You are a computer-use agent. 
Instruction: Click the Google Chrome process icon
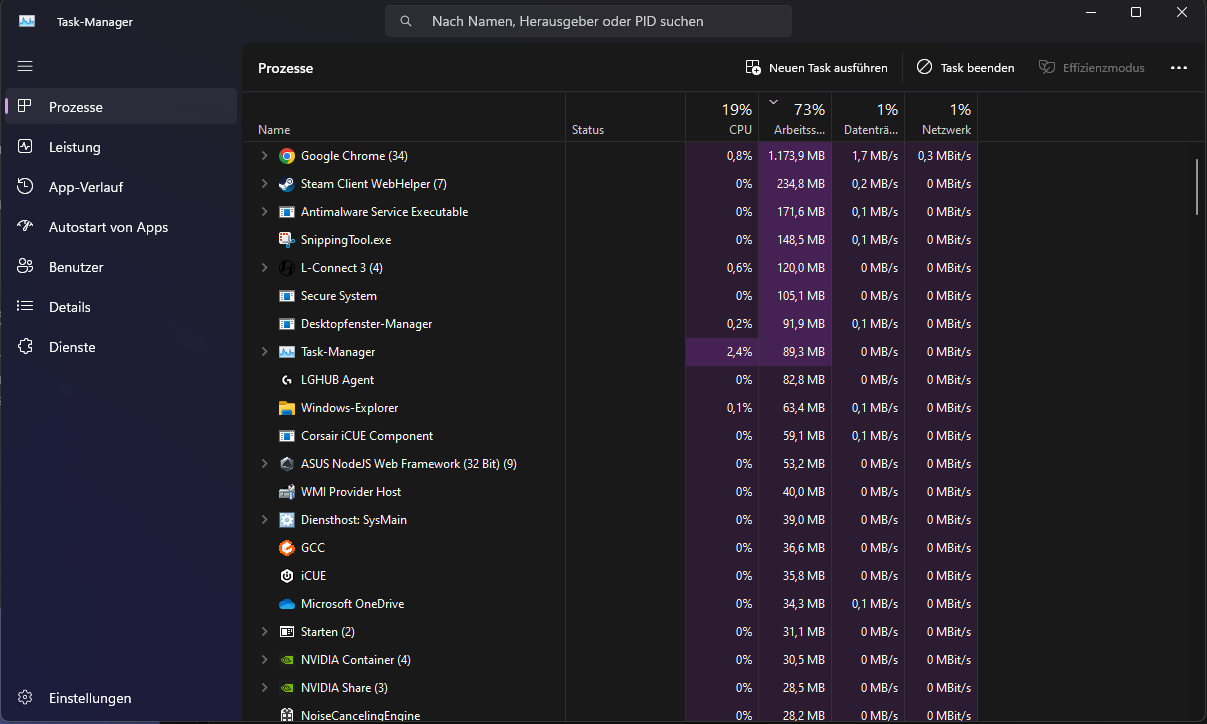tap(287, 156)
